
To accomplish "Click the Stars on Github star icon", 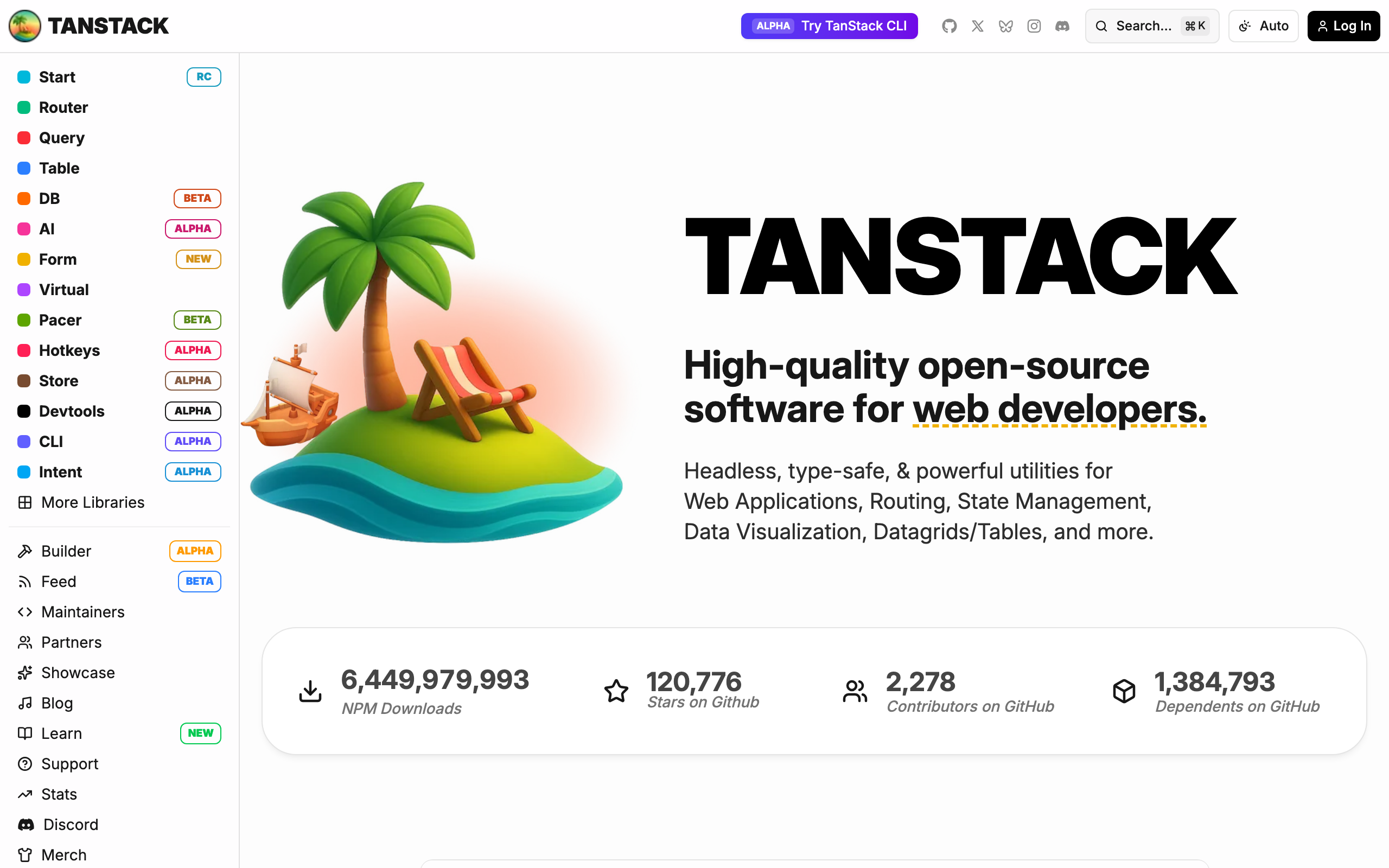I will pyautogui.click(x=616, y=691).
